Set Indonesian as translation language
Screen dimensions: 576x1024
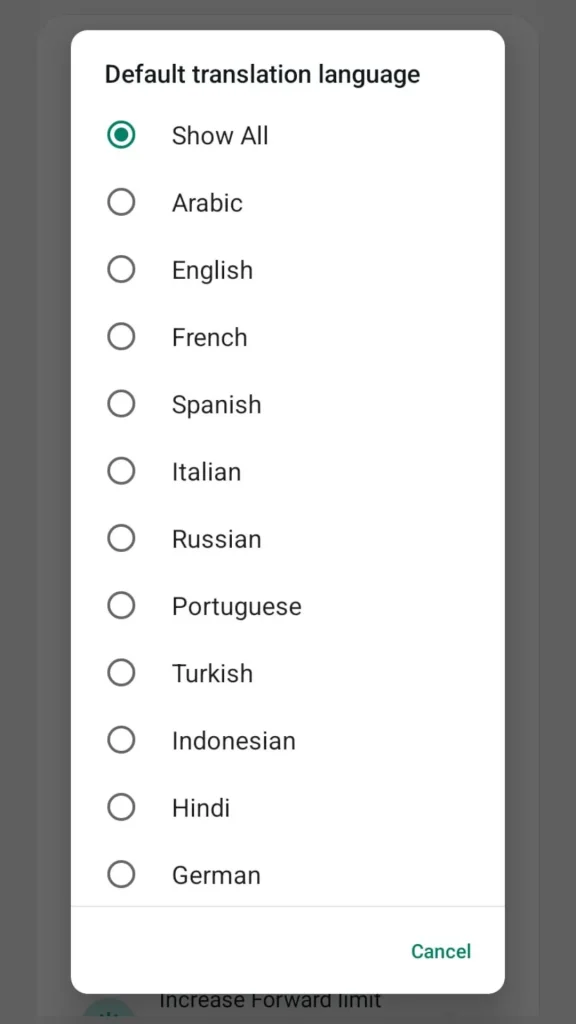pos(121,740)
